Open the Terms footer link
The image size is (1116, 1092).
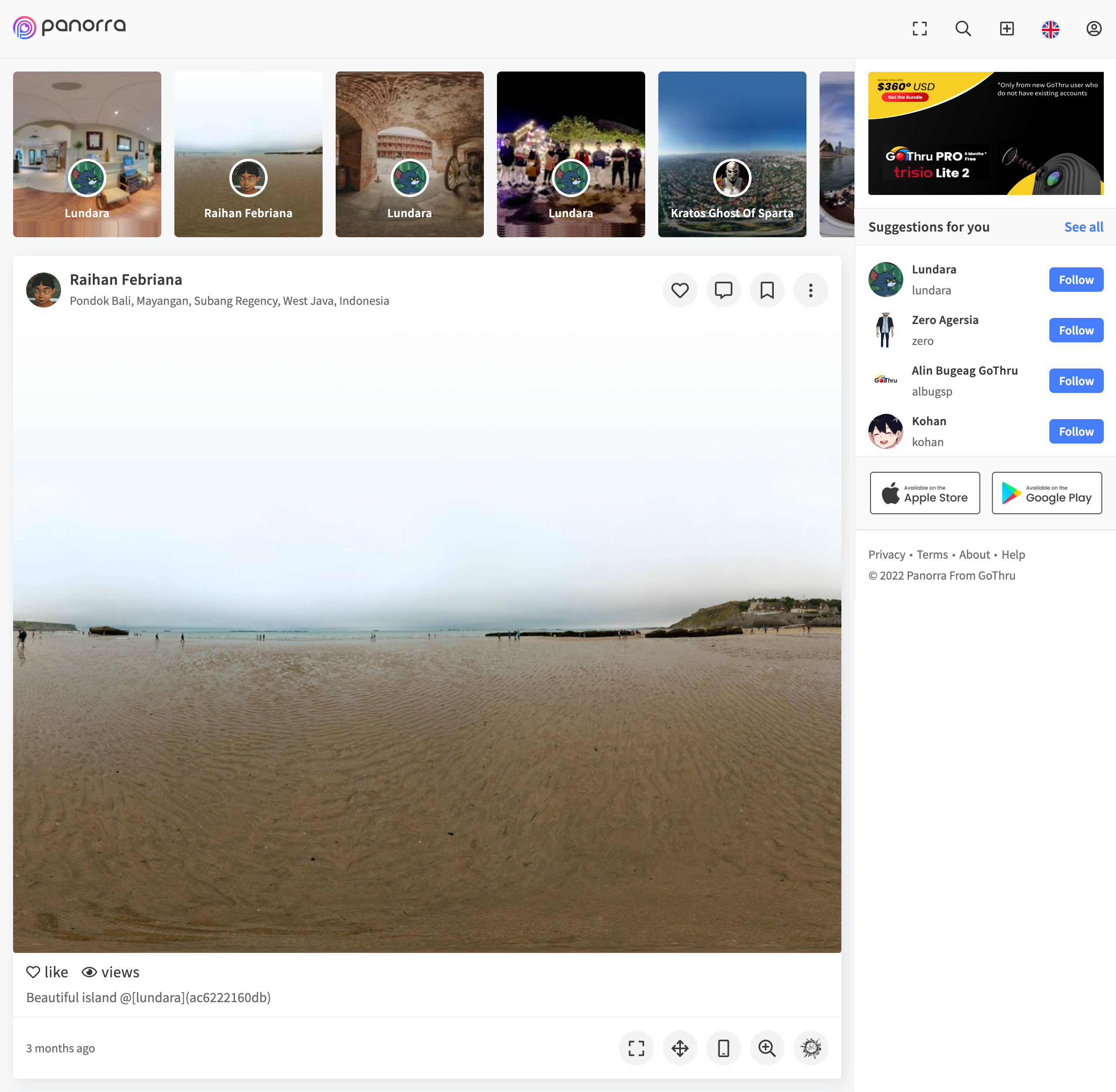[932, 555]
